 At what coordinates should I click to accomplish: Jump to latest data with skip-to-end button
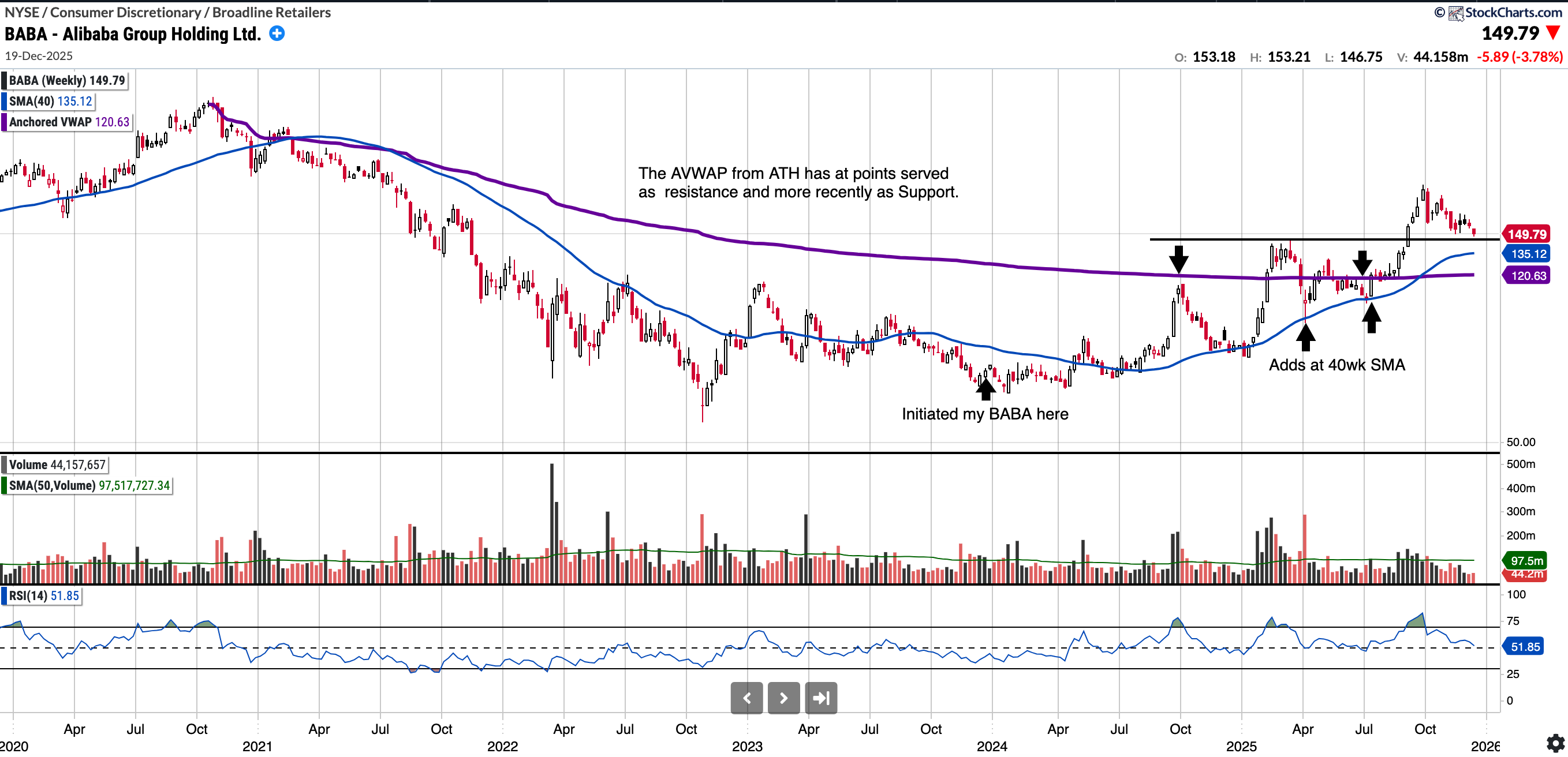(820, 698)
